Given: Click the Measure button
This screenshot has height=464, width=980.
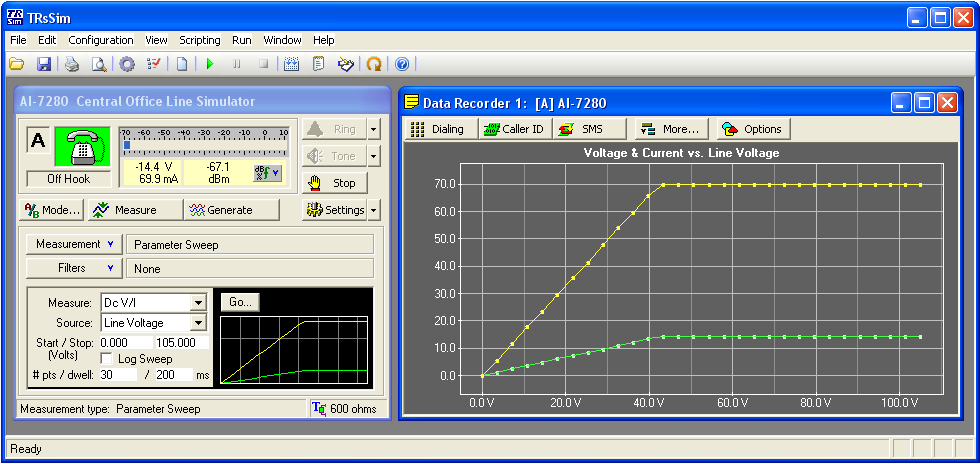Looking at the screenshot, I should pyautogui.click(x=134, y=210).
